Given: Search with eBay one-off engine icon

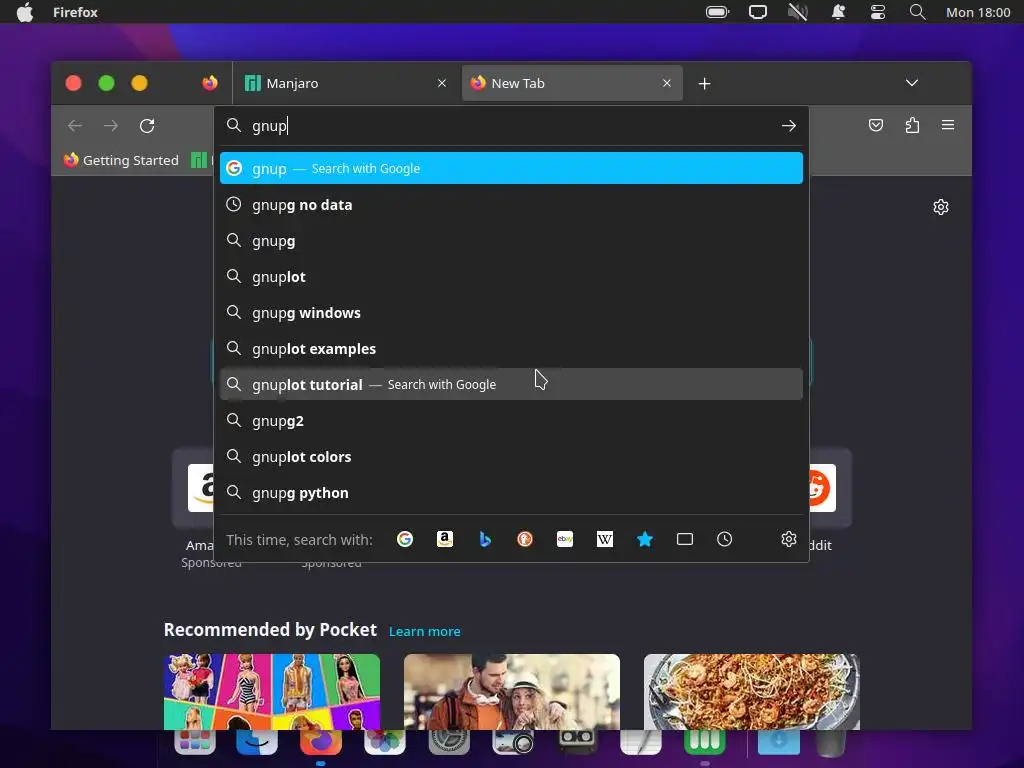Looking at the screenshot, I should (565, 539).
